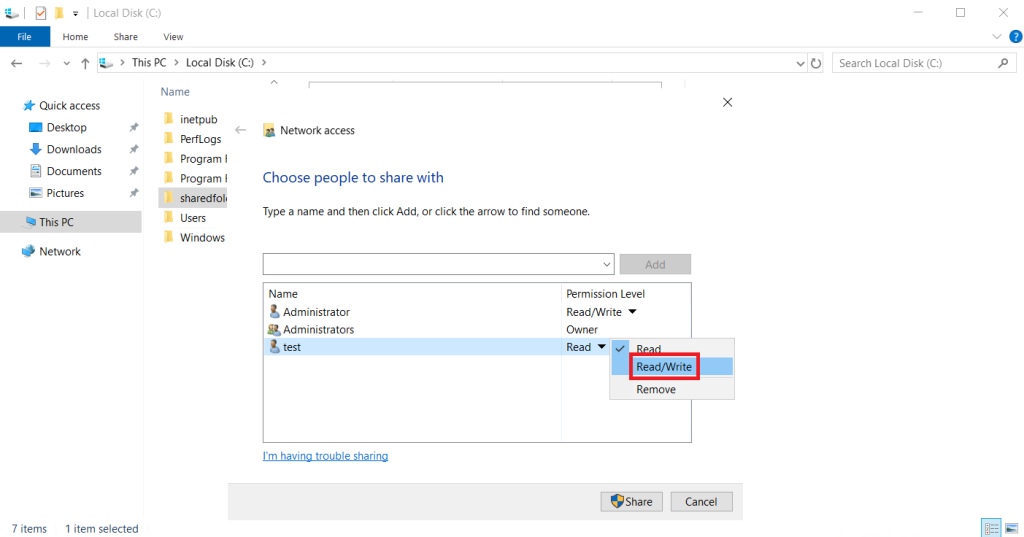The height and width of the screenshot is (537, 1024).
Task: Switch to details view layout icon
Action: 991,528
